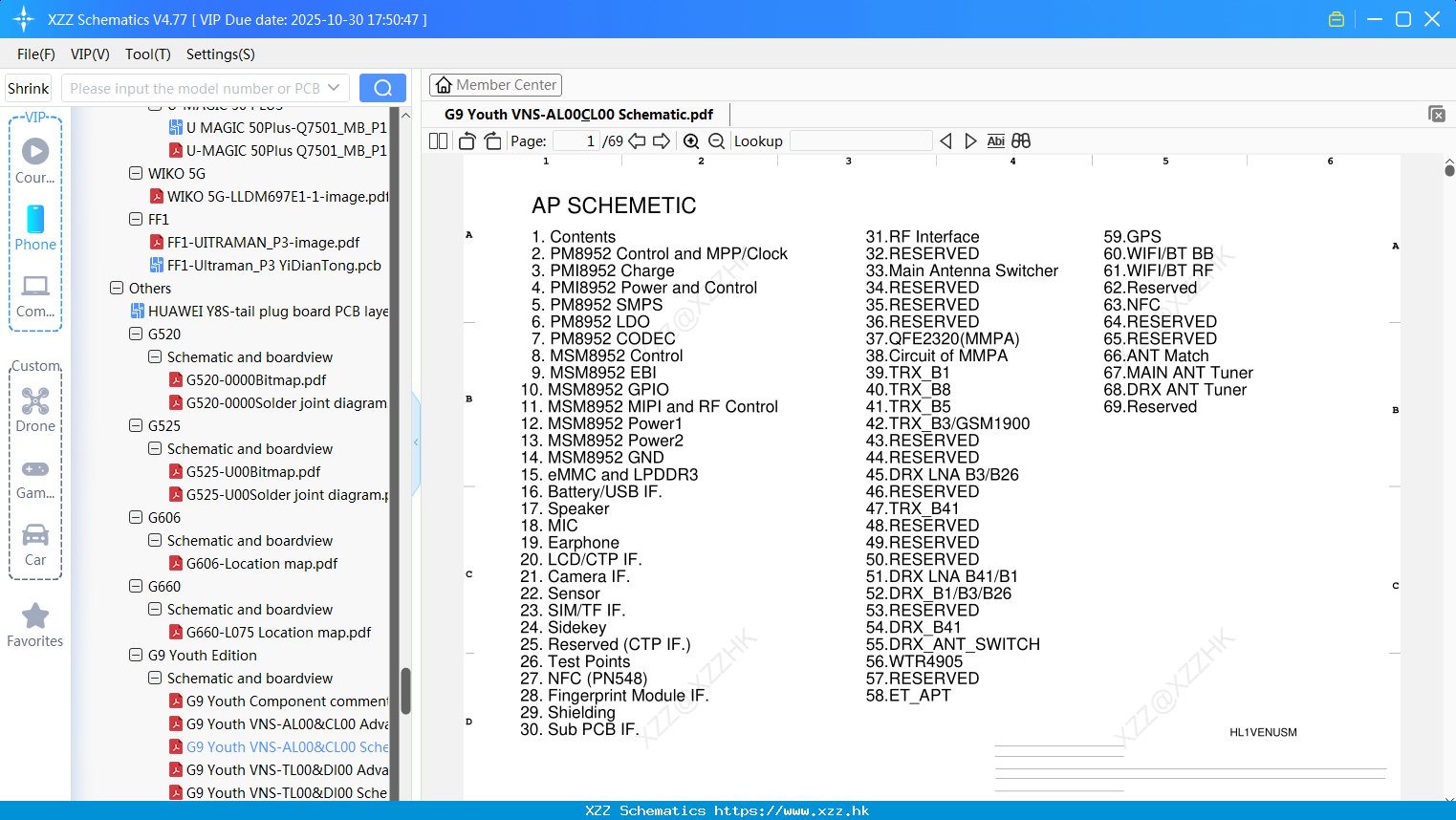Click the model number search input
The image size is (1456, 820).
pos(194,88)
